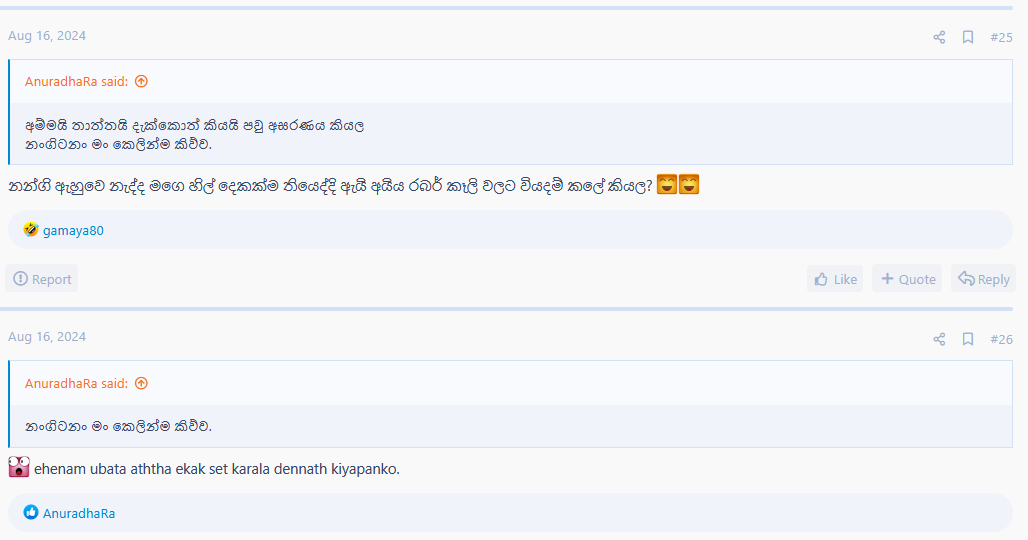Open permalink #26

coord(1001,339)
